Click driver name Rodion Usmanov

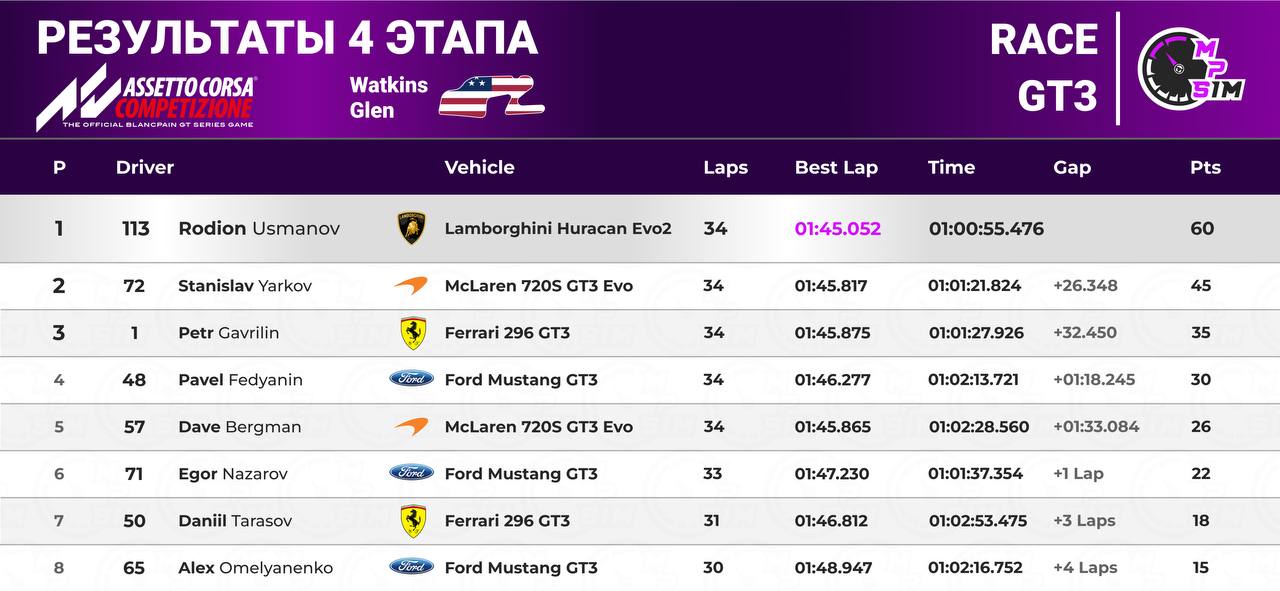(259, 229)
